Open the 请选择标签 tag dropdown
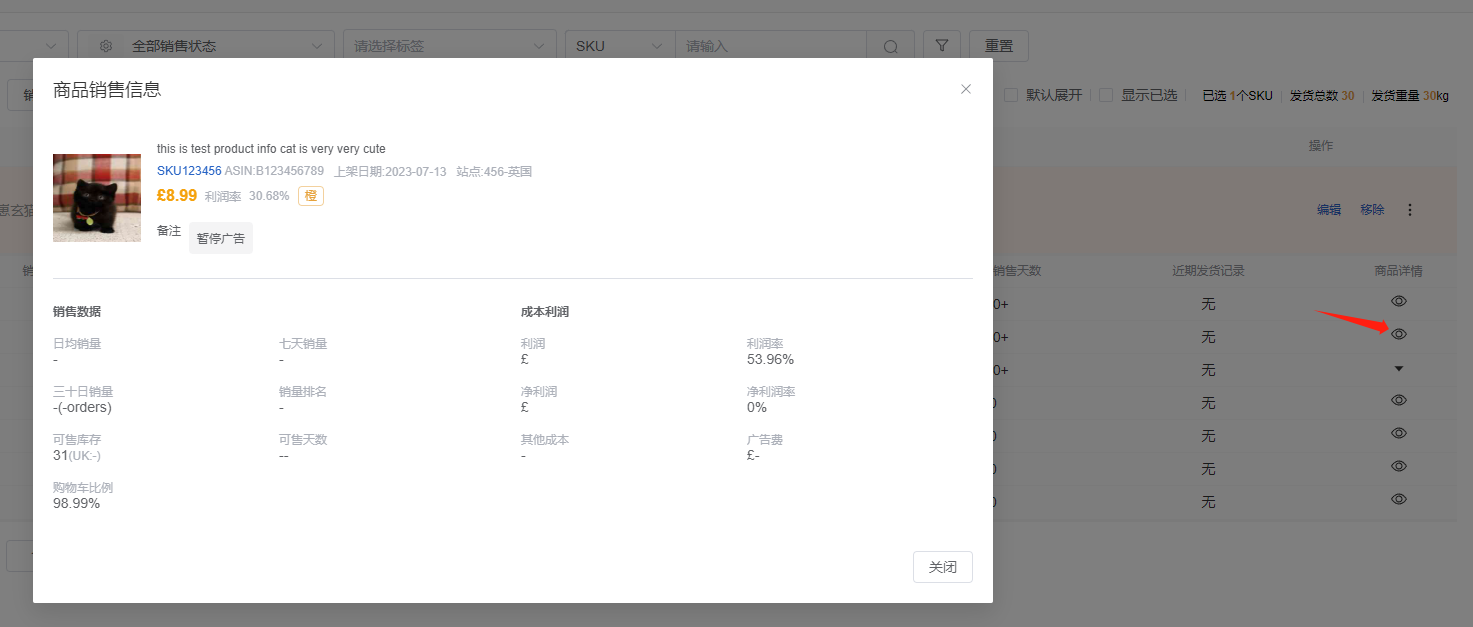The image size is (1473, 627). [x=449, y=46]
